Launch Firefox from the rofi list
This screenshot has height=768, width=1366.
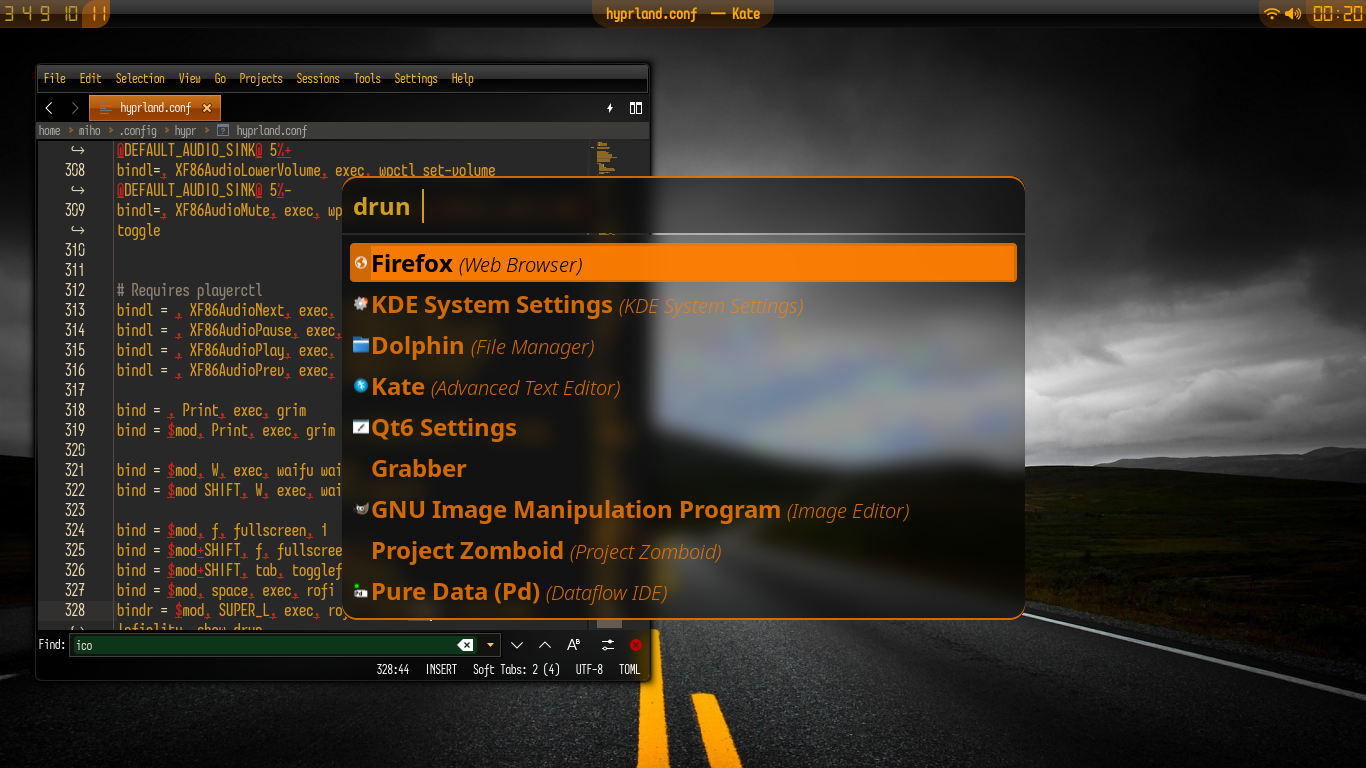683,263
